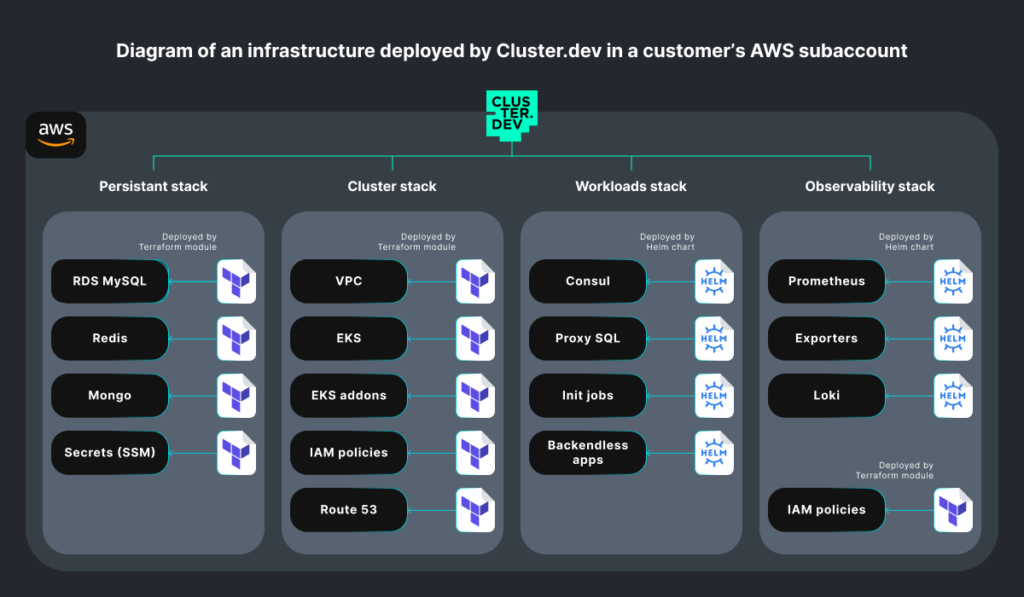
Task: Select the Terraform icon for EKS addons
Action: point(475,396)
